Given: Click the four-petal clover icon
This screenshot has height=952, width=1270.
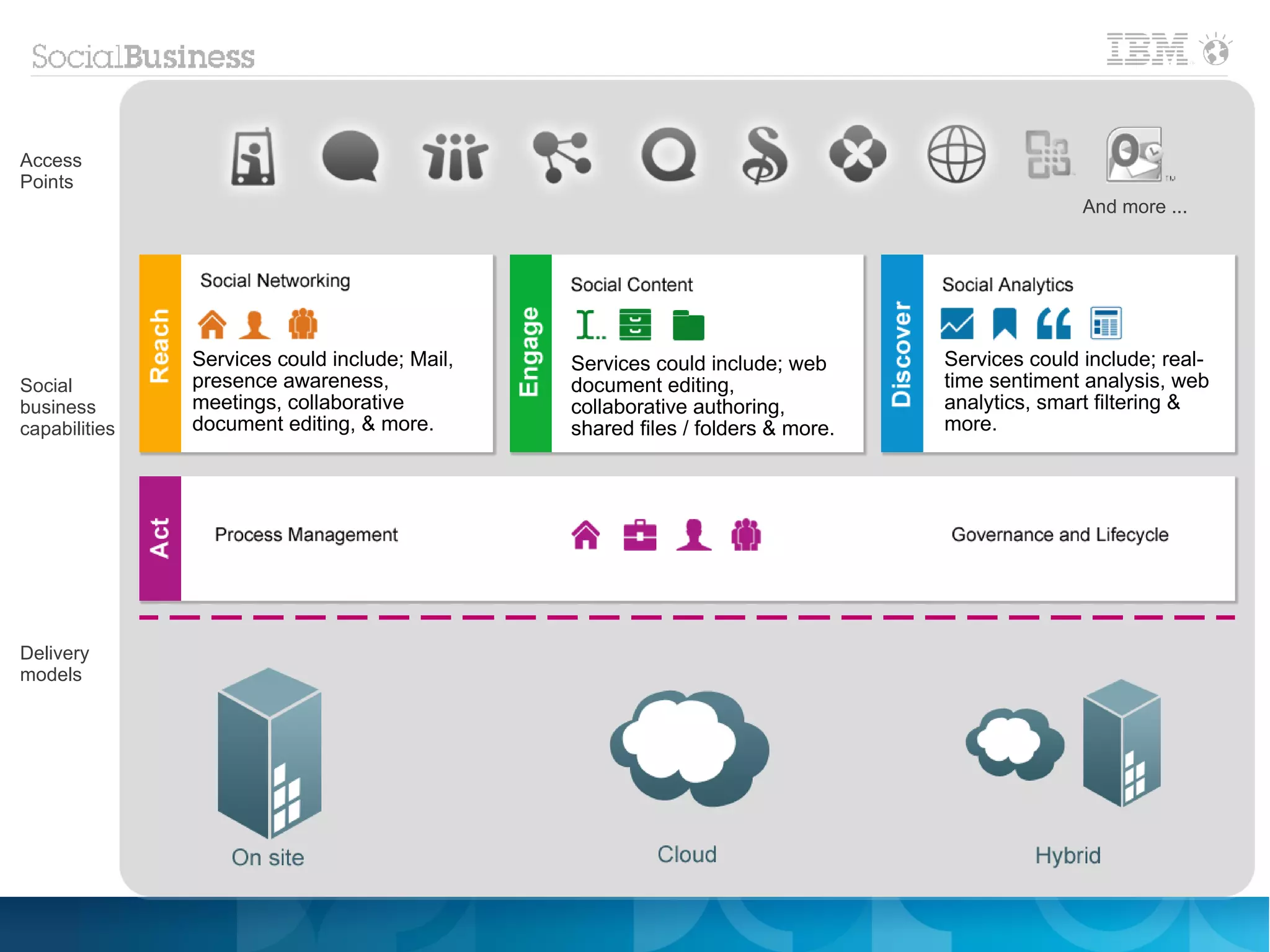Looking at the screenshot, I should point(858,154).
